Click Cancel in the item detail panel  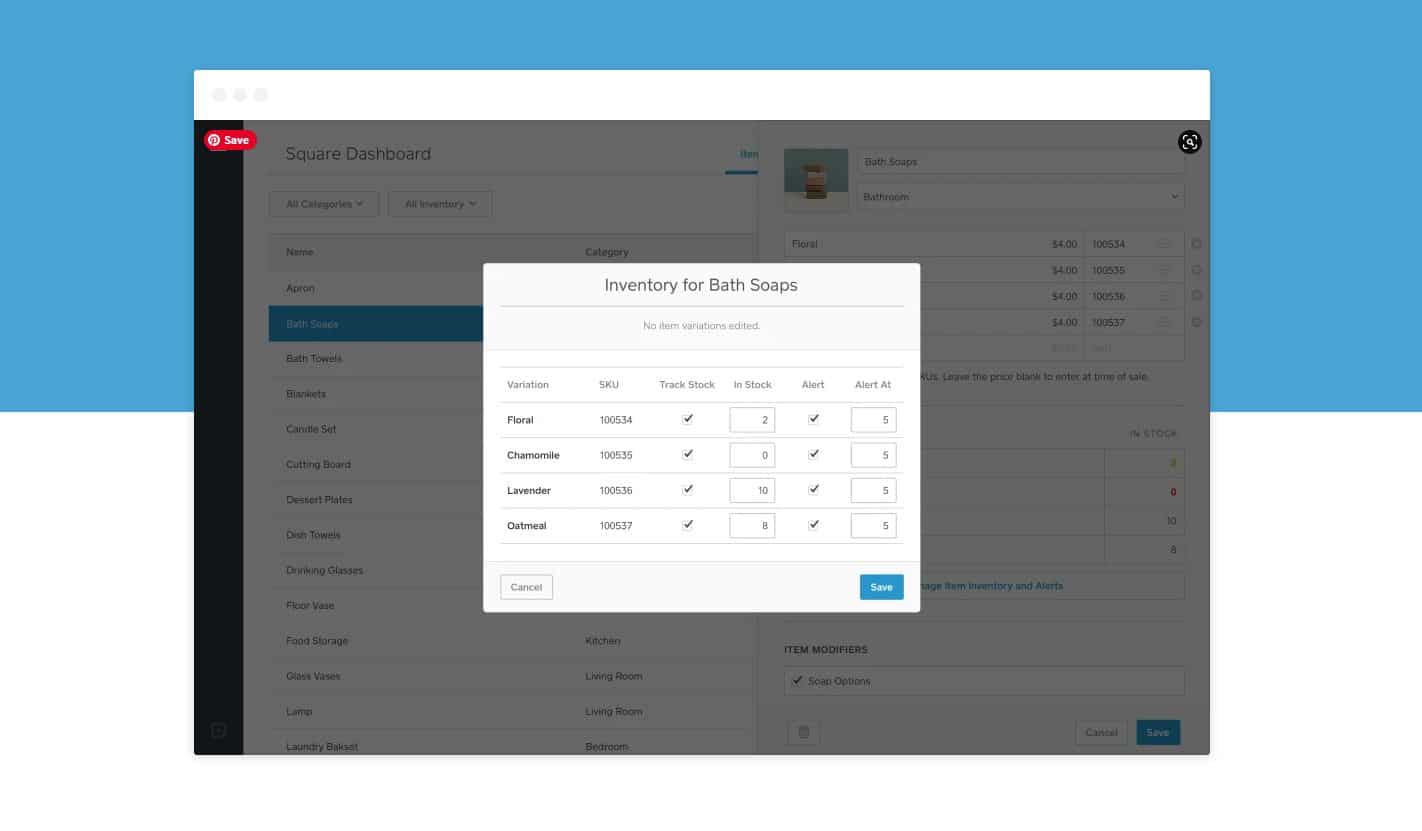1101,732
